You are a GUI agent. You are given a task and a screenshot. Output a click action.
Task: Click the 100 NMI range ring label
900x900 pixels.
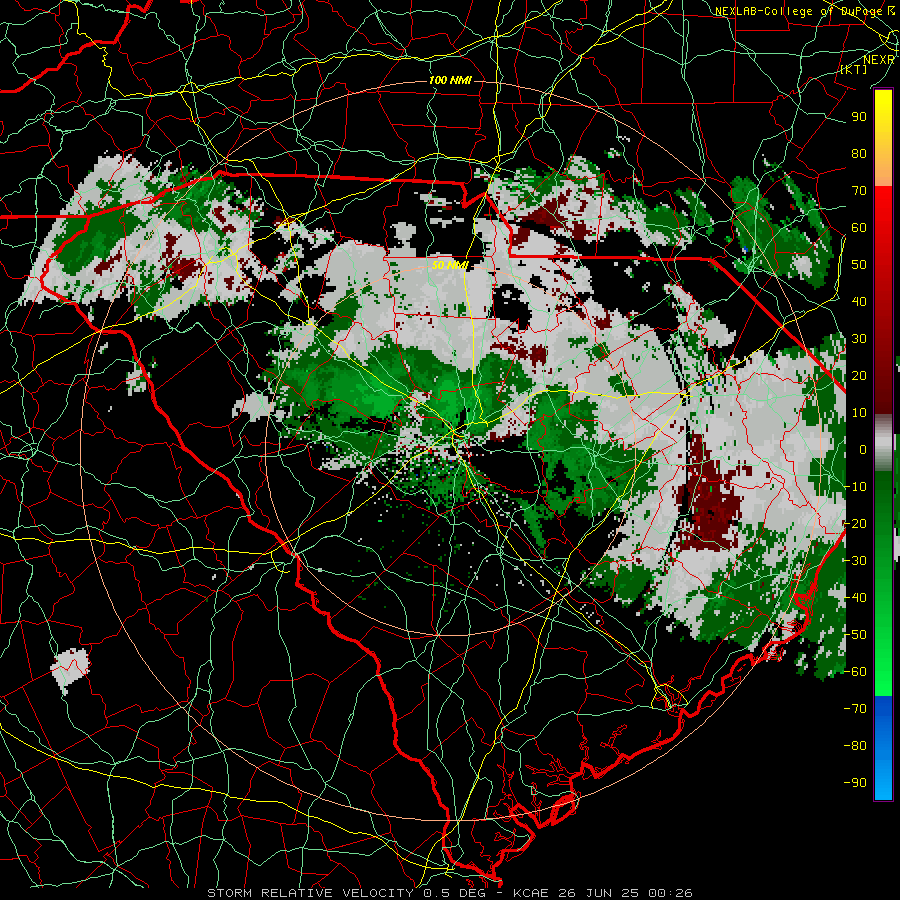coord(450,80)
